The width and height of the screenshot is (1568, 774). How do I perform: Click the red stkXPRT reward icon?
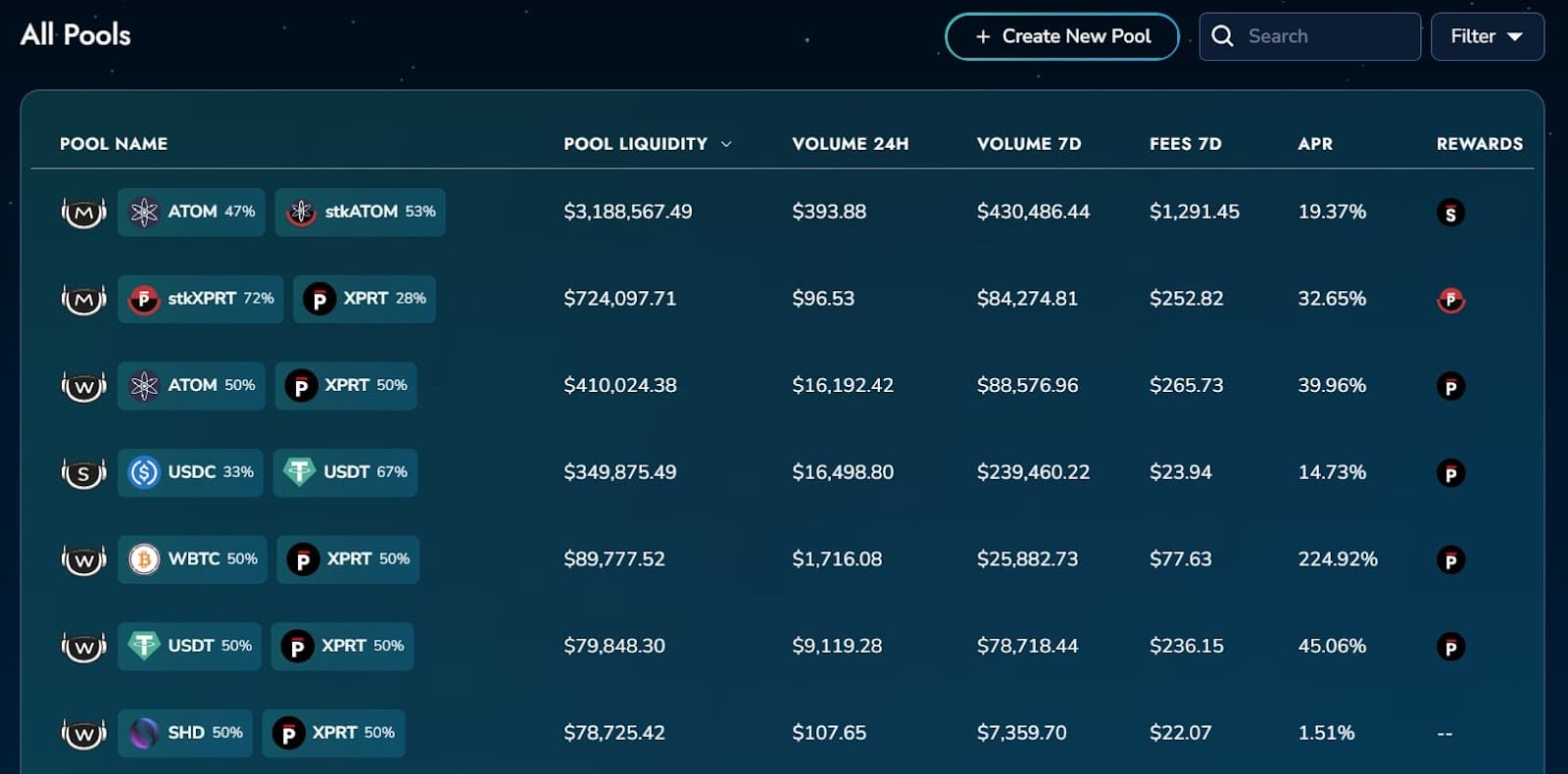[x=1450, y=300]
